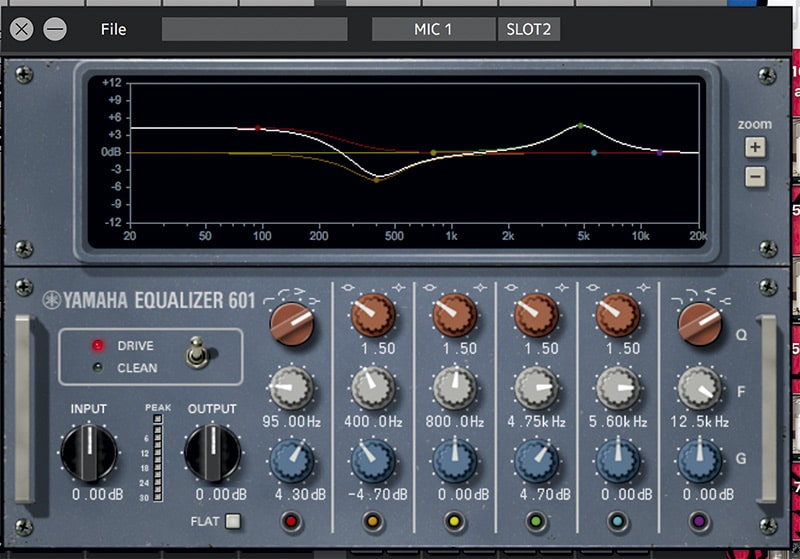Click the INPUT gain knob

tap(89, 452)
